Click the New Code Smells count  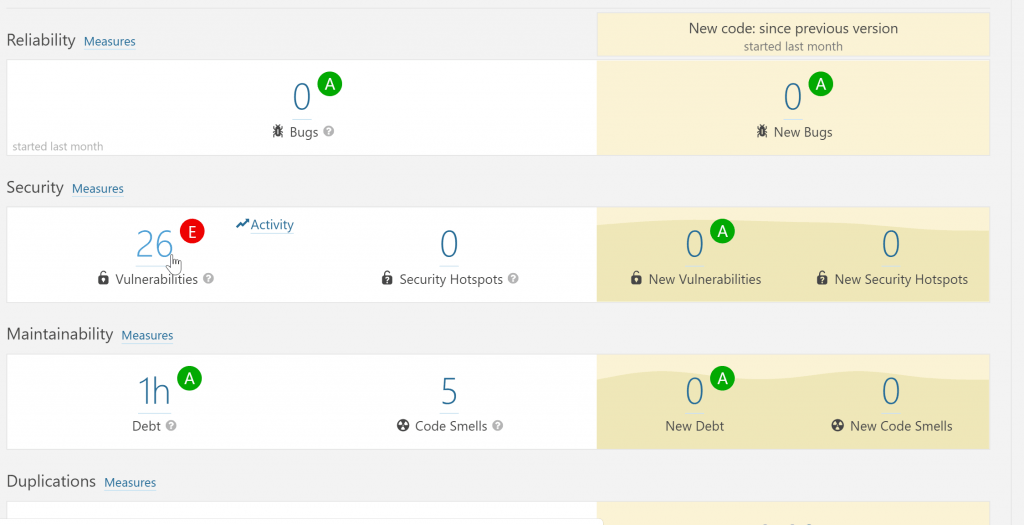point(891,392)
